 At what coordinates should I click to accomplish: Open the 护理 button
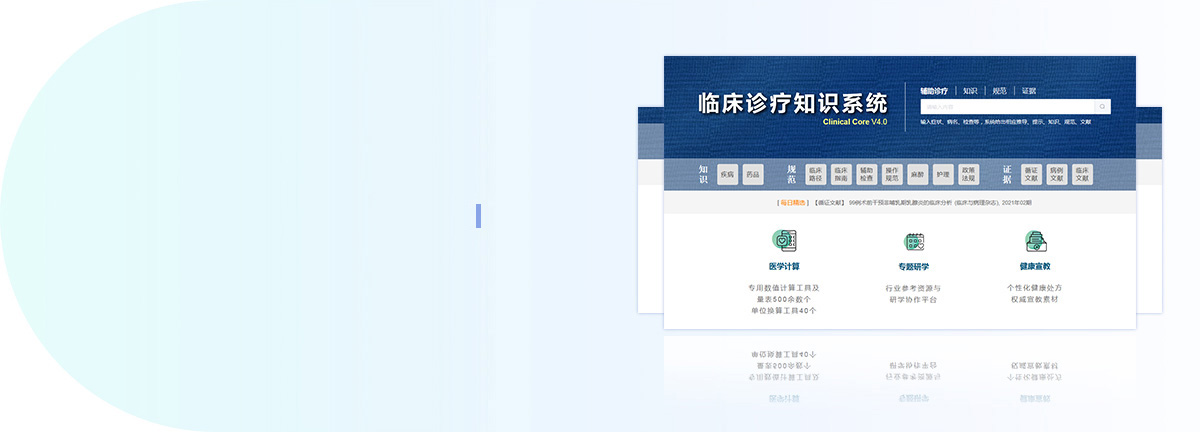click(x=943, y=174)
